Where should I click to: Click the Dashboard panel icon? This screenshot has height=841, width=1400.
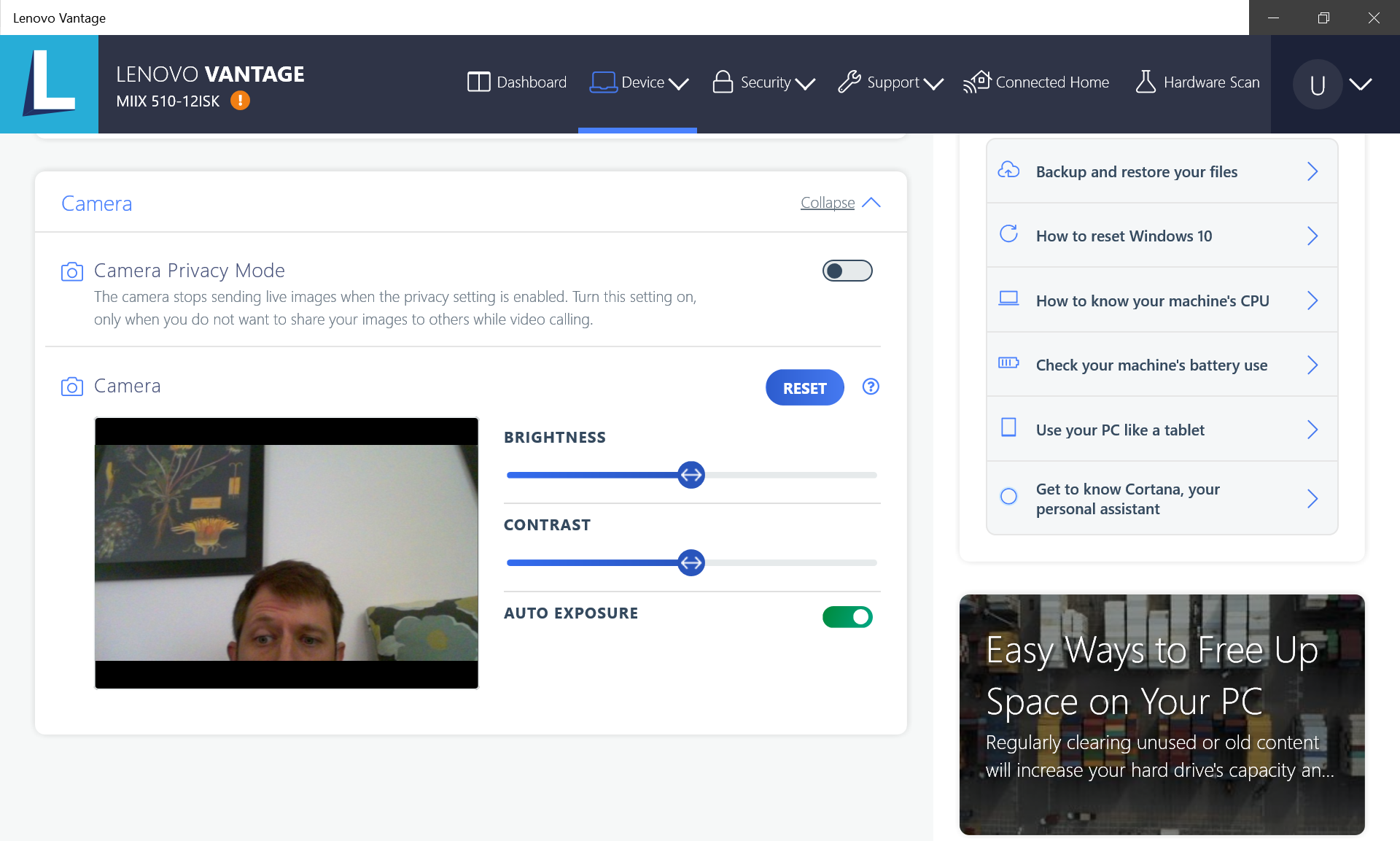coord(478,82)
